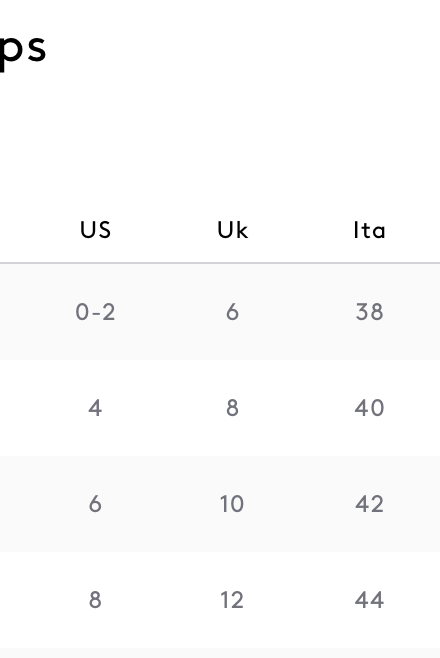Select the Ita size 40 cell
Viewport: 440px width, 658px height.
coord(369,408)
